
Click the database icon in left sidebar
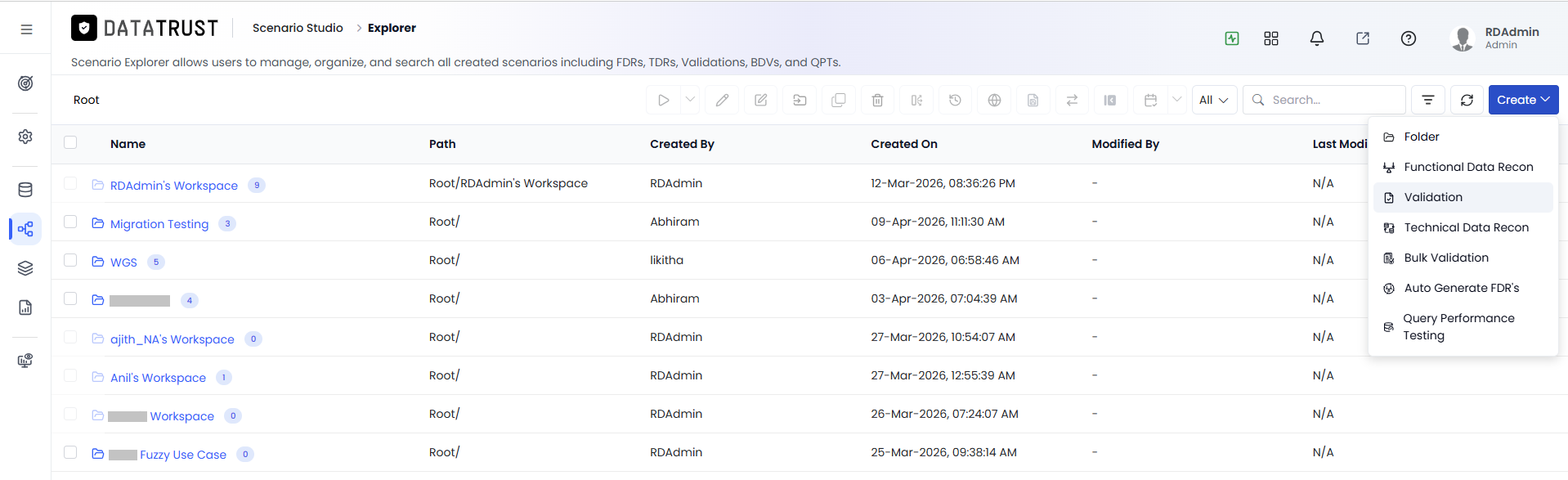25,190
